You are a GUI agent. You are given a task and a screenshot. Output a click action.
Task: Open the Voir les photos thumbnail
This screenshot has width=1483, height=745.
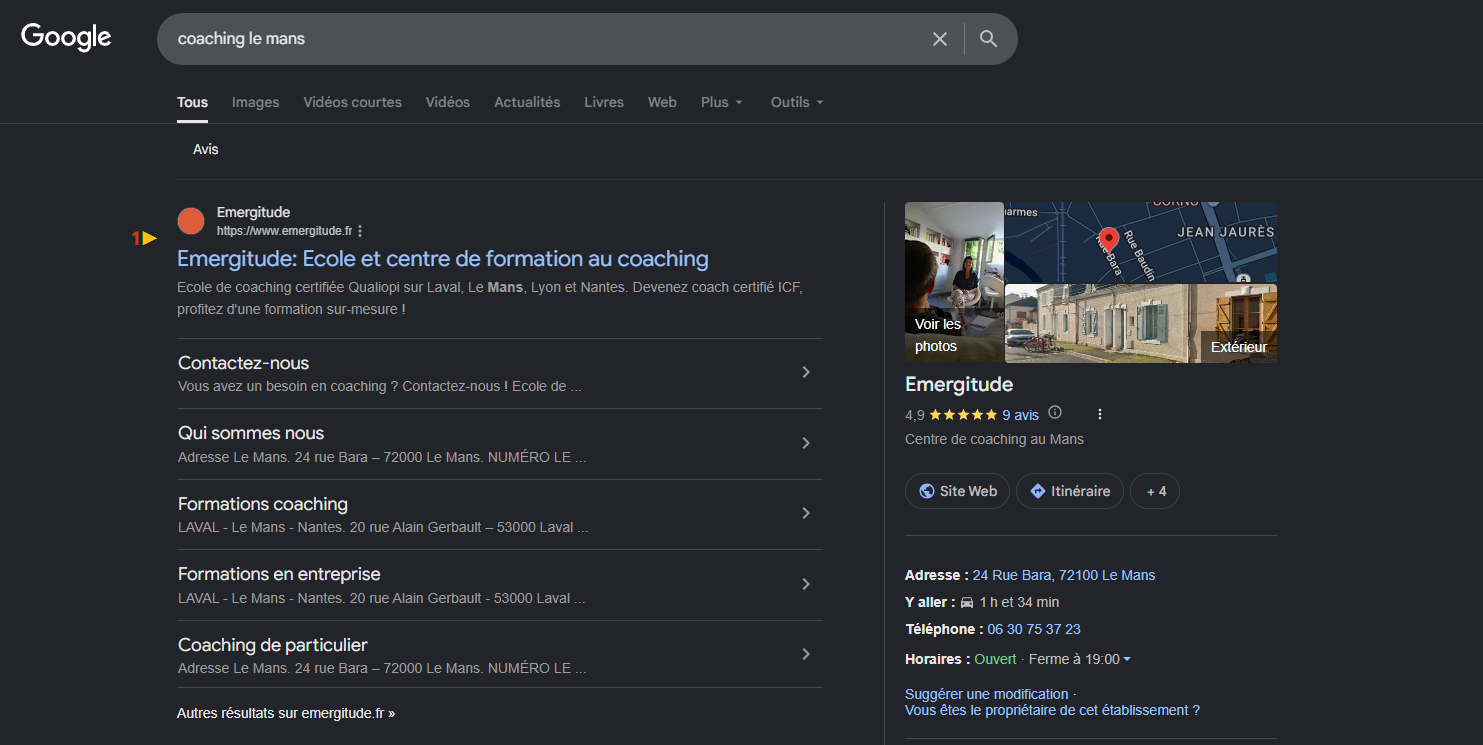[x=954, y=282]
